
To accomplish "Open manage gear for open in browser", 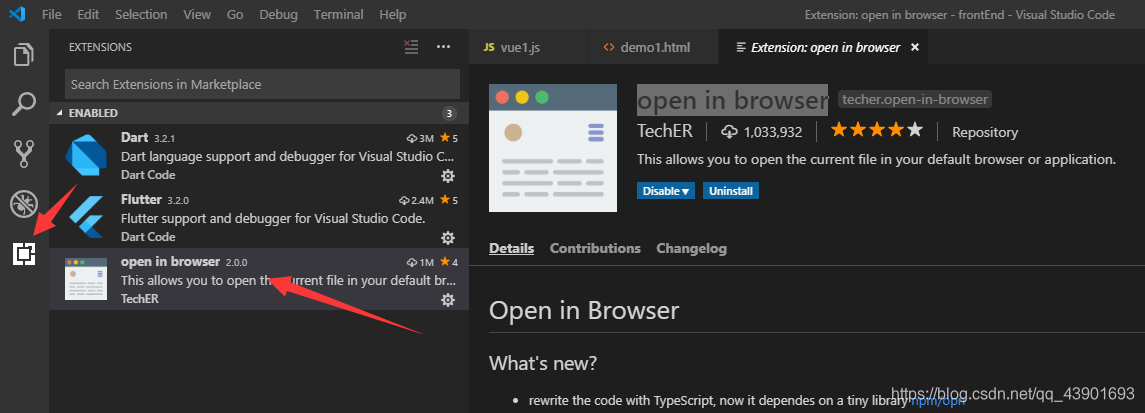I will pos(448,300).
